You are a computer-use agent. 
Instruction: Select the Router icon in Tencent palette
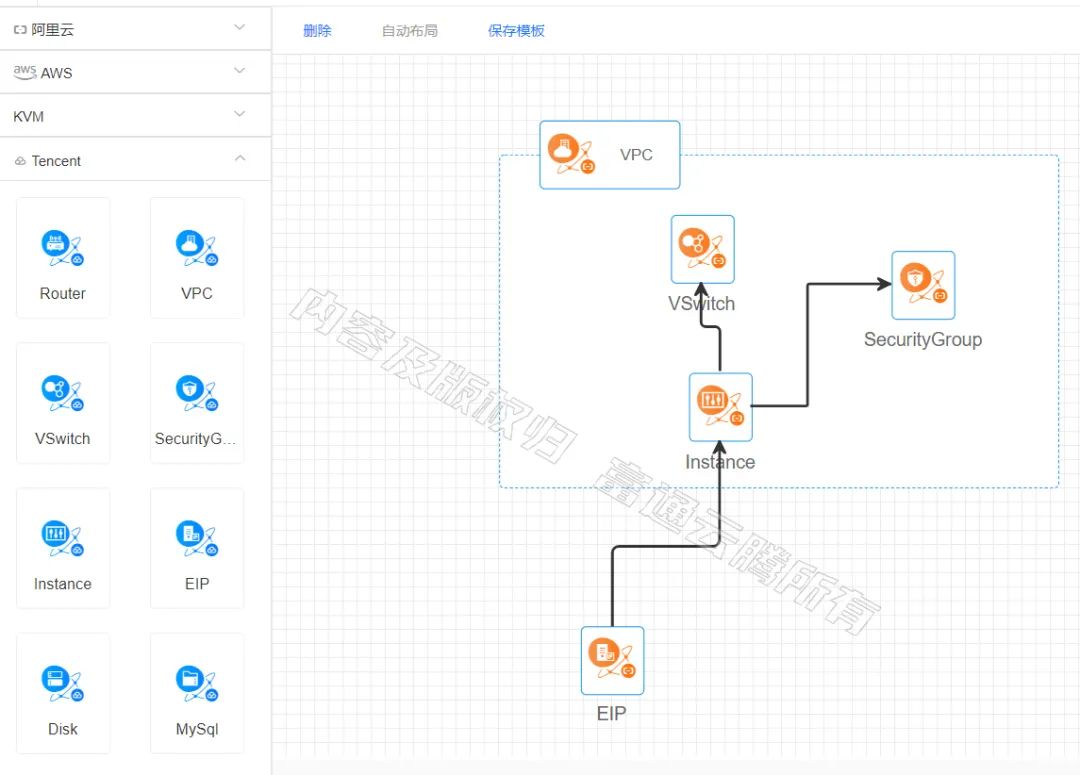click(62, 248)
